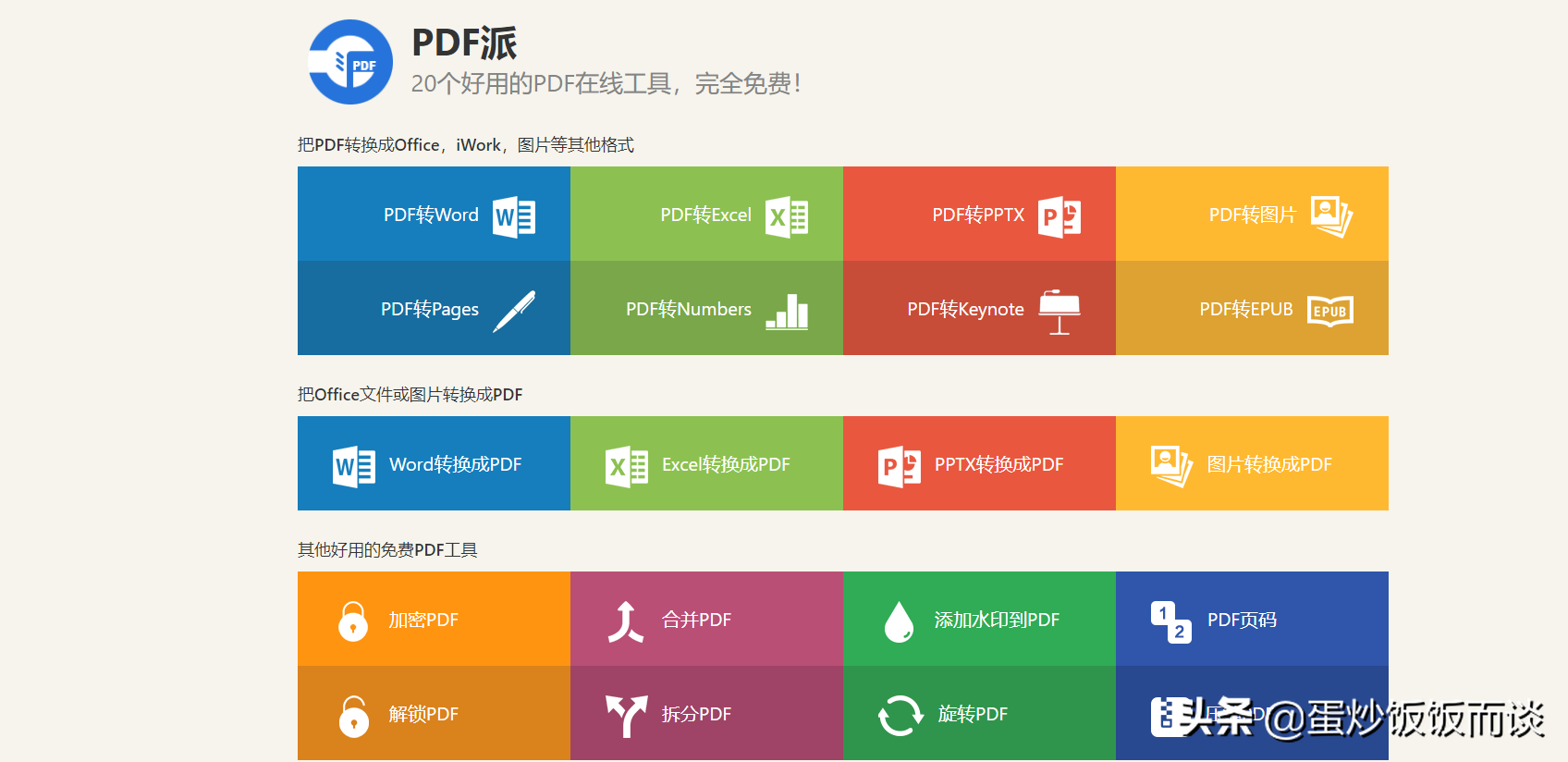Open the PDF转图片 converter link
This screenshot has width=1568, height=762.
coord(1253,214)
